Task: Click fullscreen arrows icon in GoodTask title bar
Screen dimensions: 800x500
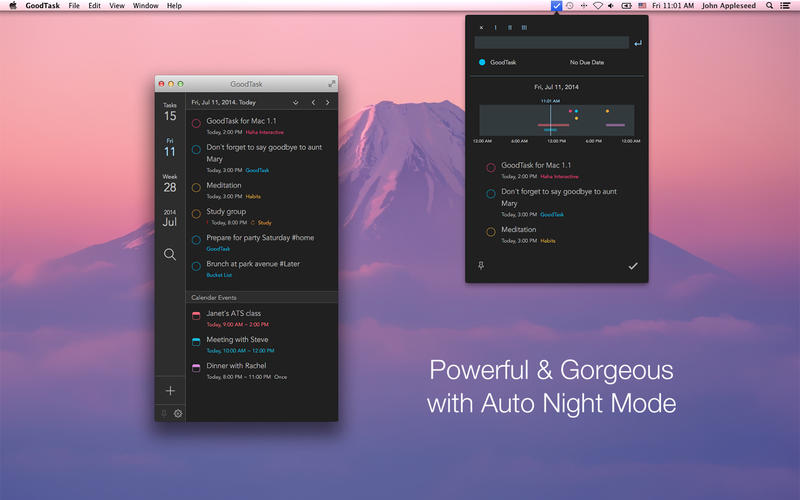Action: (x=332, y=84)
